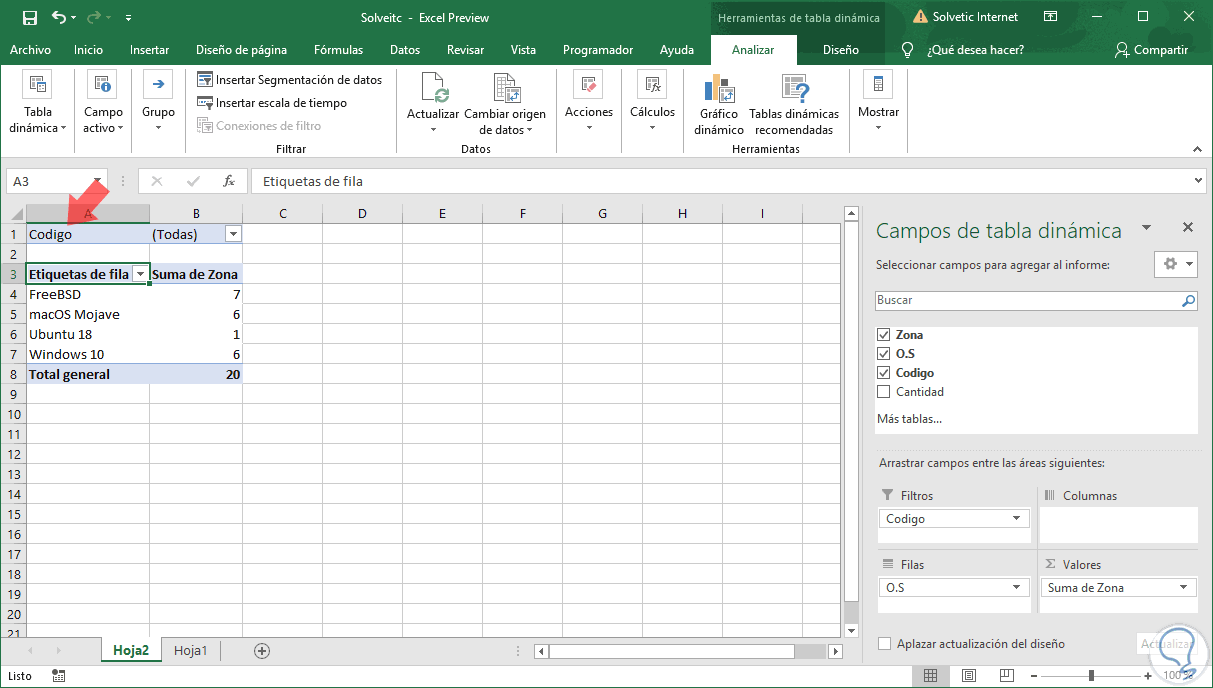Click the zoom slider handle
1213x688 pixels.
click(x=1091, y=676)
